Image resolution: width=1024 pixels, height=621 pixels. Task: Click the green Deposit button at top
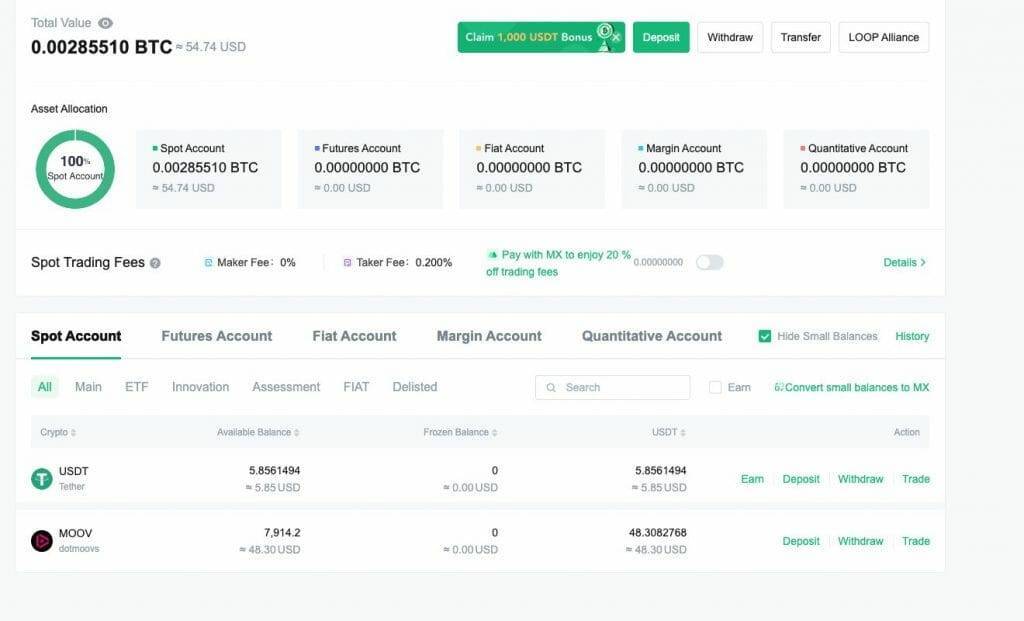click(661, 37)
